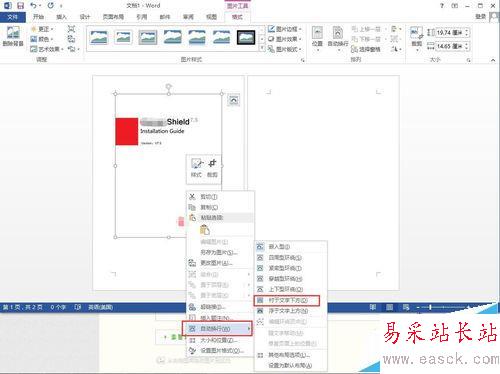Open the ribbon Wrap Text (自动换行) dropdown
The image size is (500, 374).
pyautogui.click(x=338, y=38)
